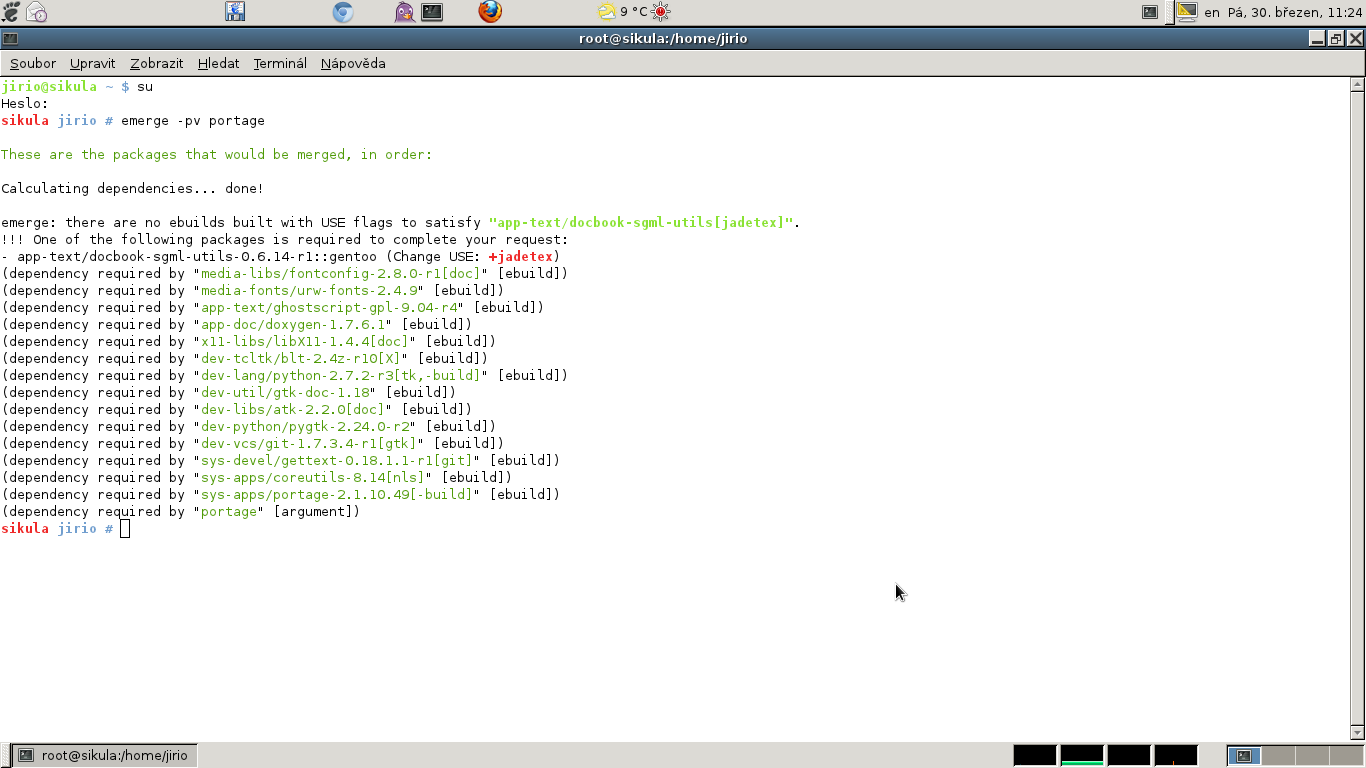The image size is (1366, 768).
Task: Click the terminal cursor at last prompt
Action: coord(125,528)
